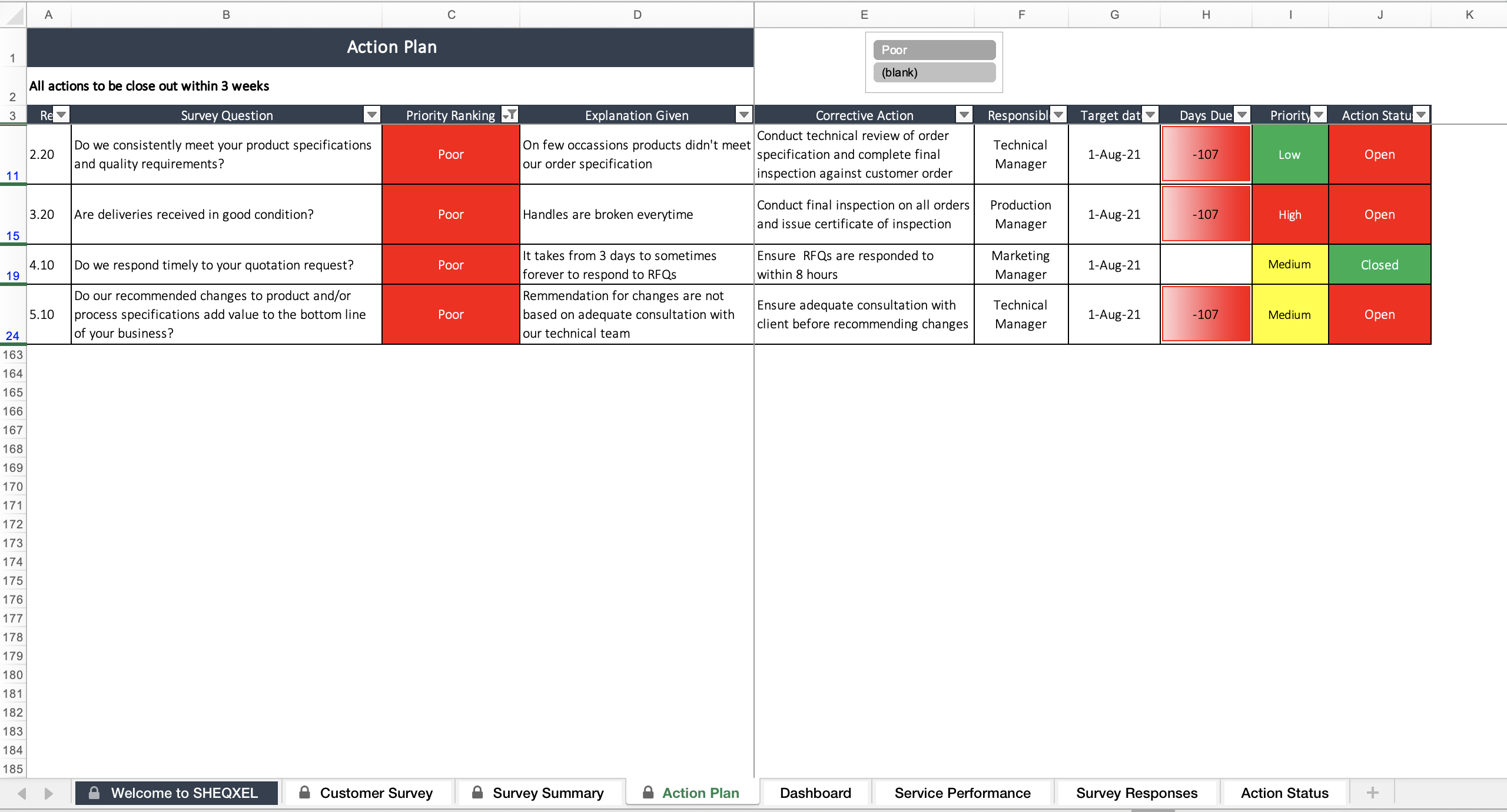Select the Marketing Manager cell
Viewport: 1507px width, 812px height.
[1021, 265]
